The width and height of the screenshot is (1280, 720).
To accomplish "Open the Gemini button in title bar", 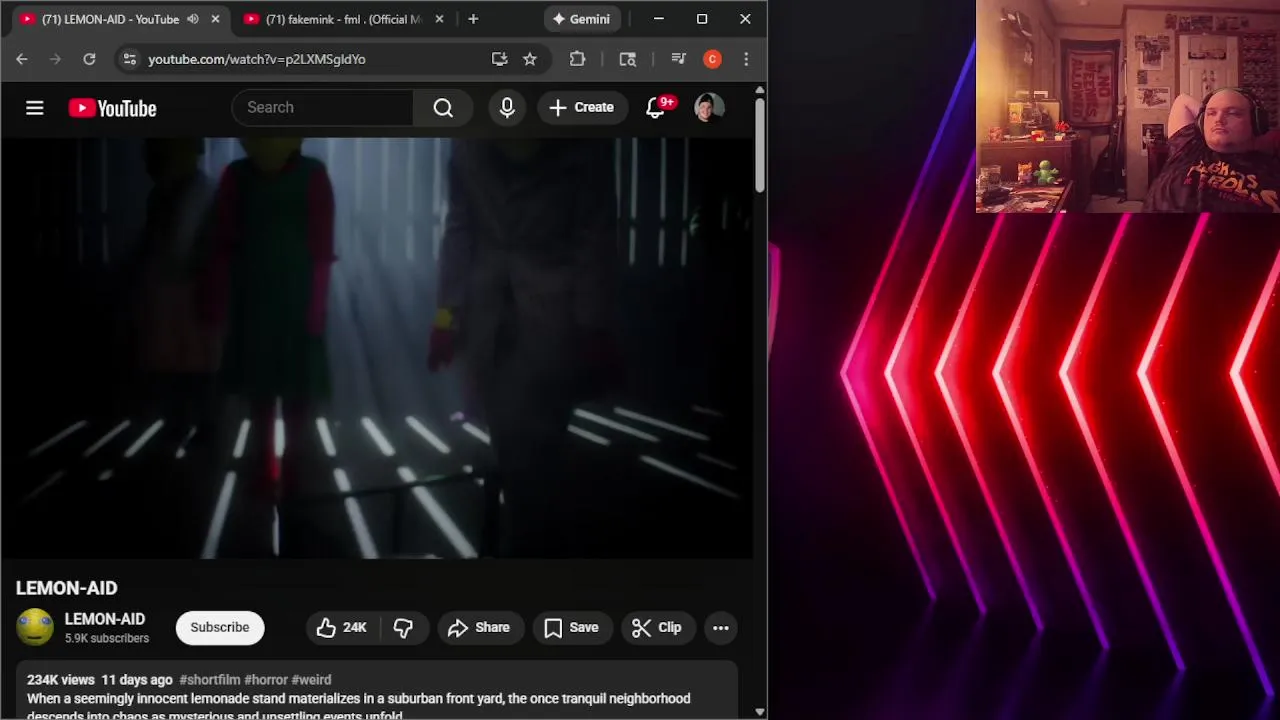I will 582,19.
